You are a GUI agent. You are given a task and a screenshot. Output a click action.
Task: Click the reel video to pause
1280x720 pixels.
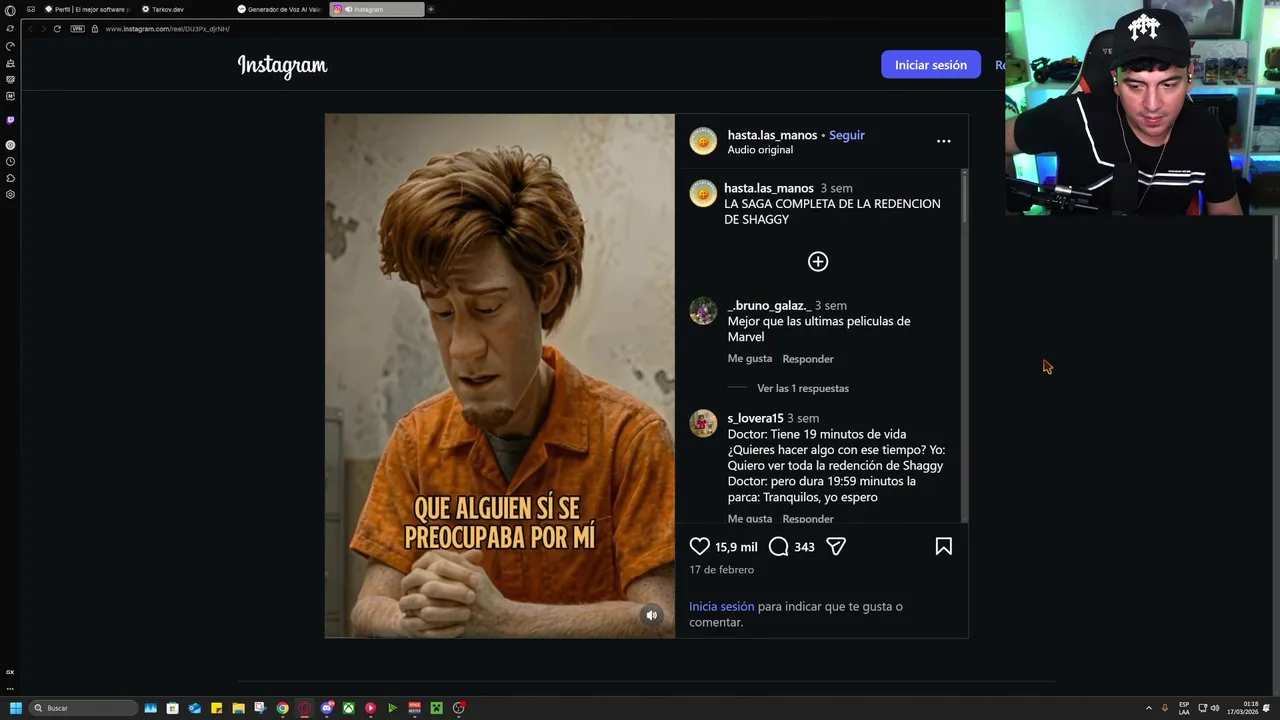pyautogui.click(x=499, y=376)
